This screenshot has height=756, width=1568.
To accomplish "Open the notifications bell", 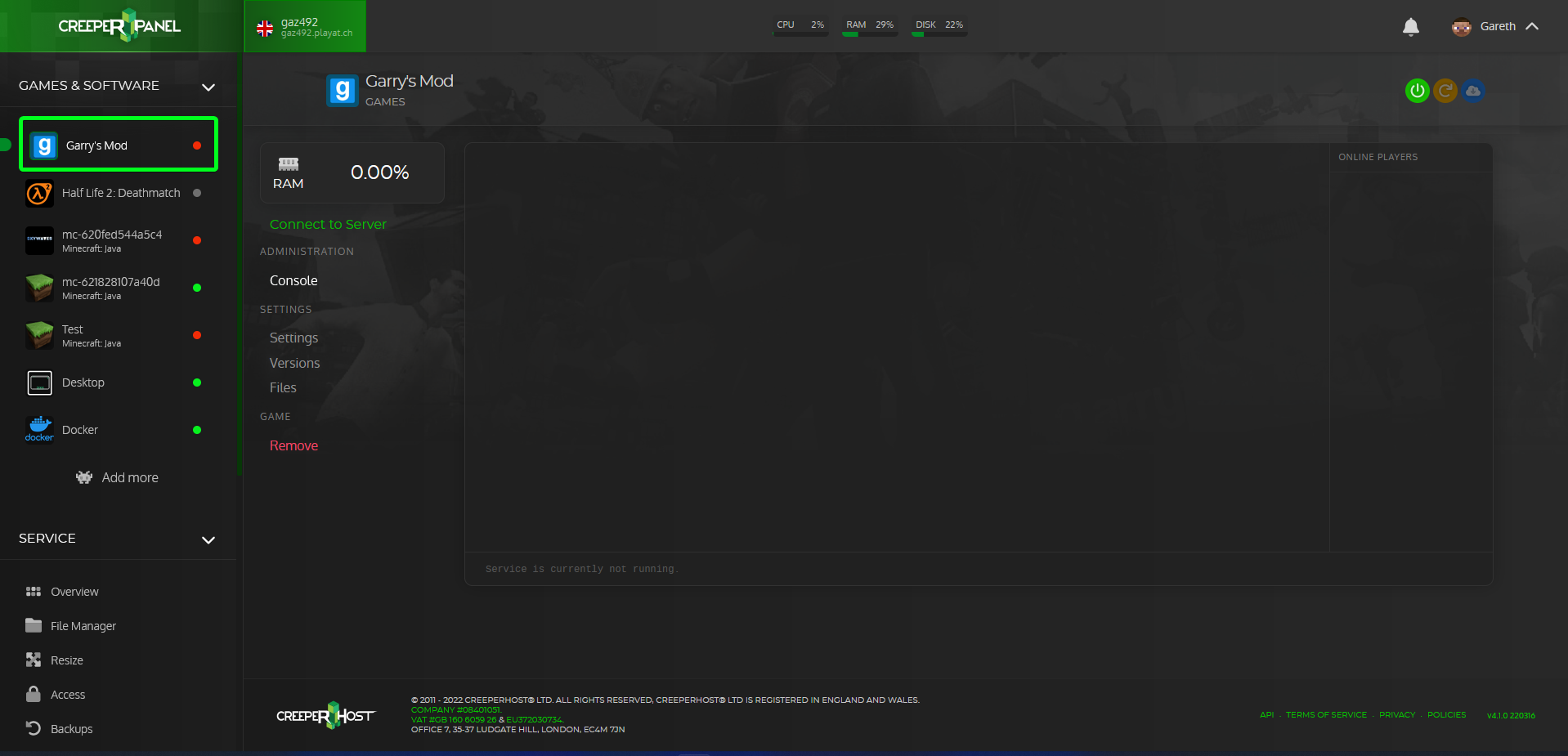I will coord(1410,27).
